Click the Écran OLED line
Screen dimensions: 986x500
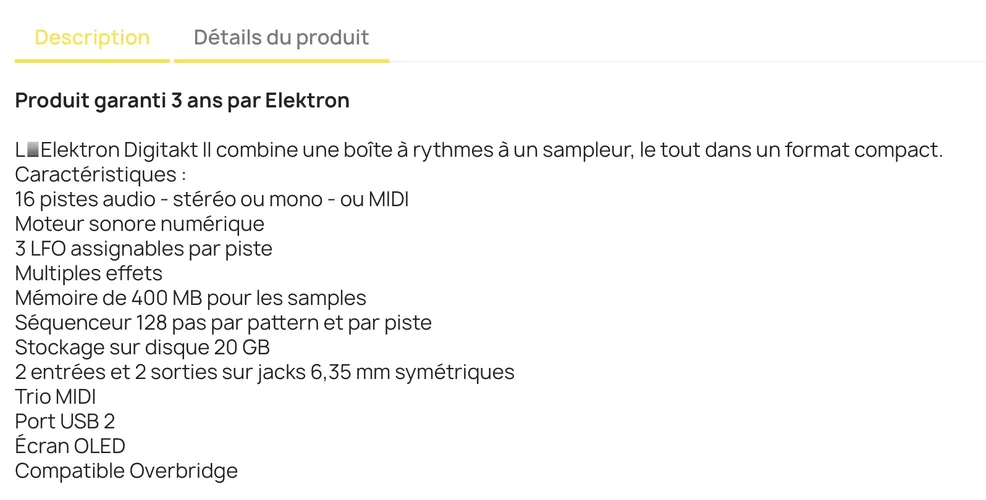point(70,446)
